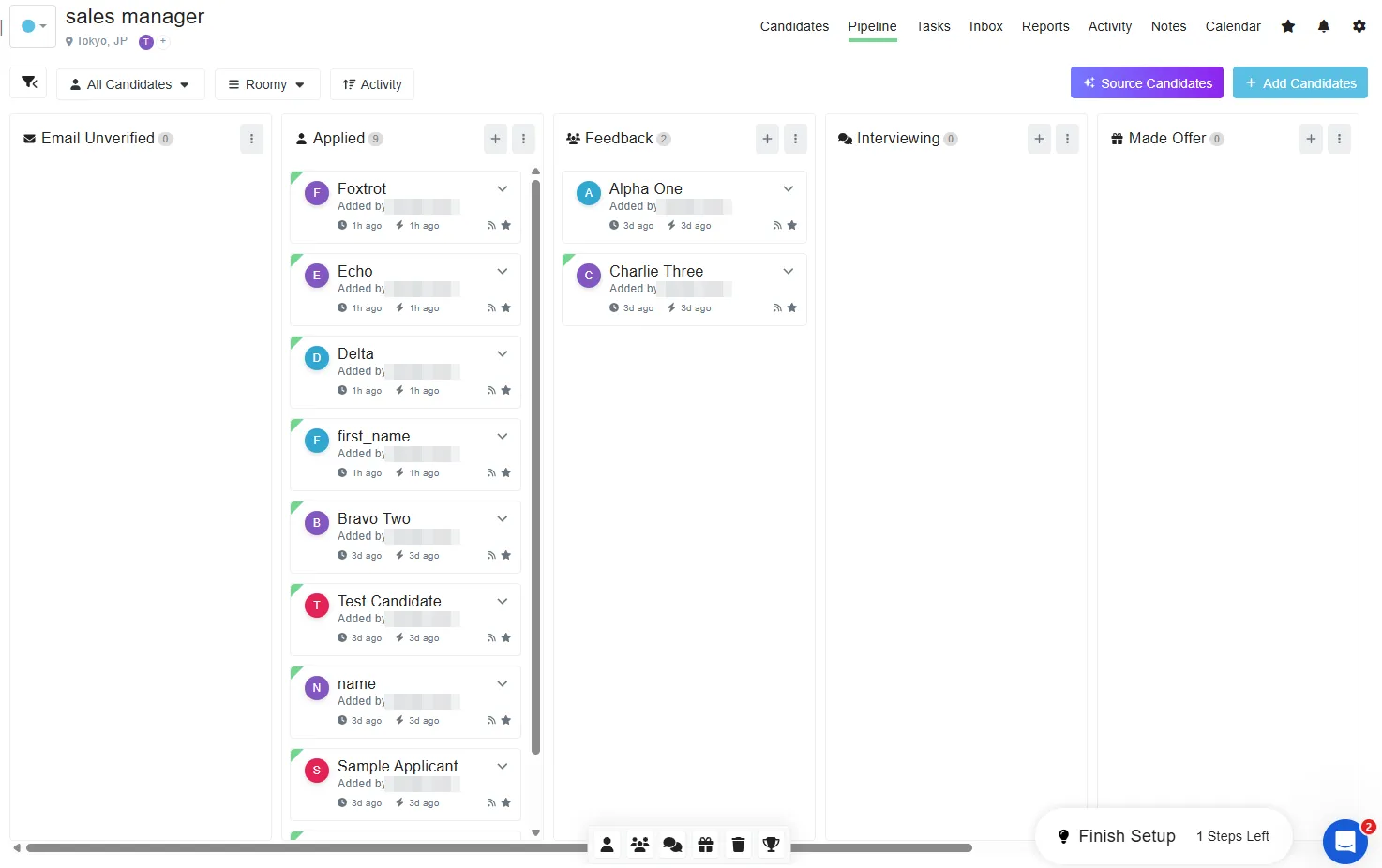Screen dimensions: 1382x868
Task: Open the candidate filter funnel icon
Action: 29,82
